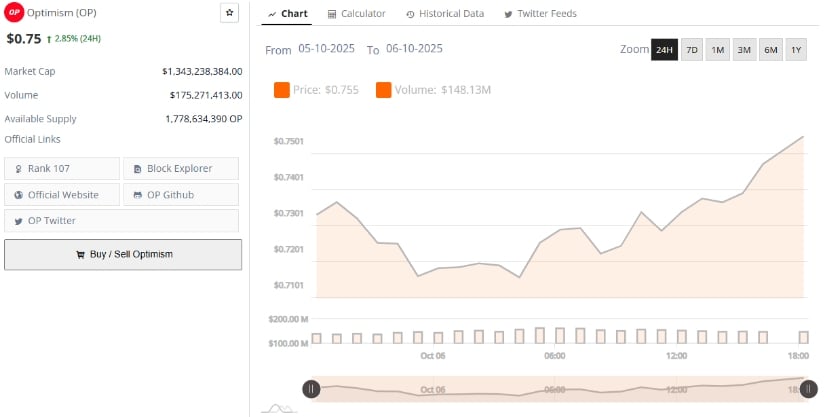Open the Twitter Feeds tab

(540, 14)
